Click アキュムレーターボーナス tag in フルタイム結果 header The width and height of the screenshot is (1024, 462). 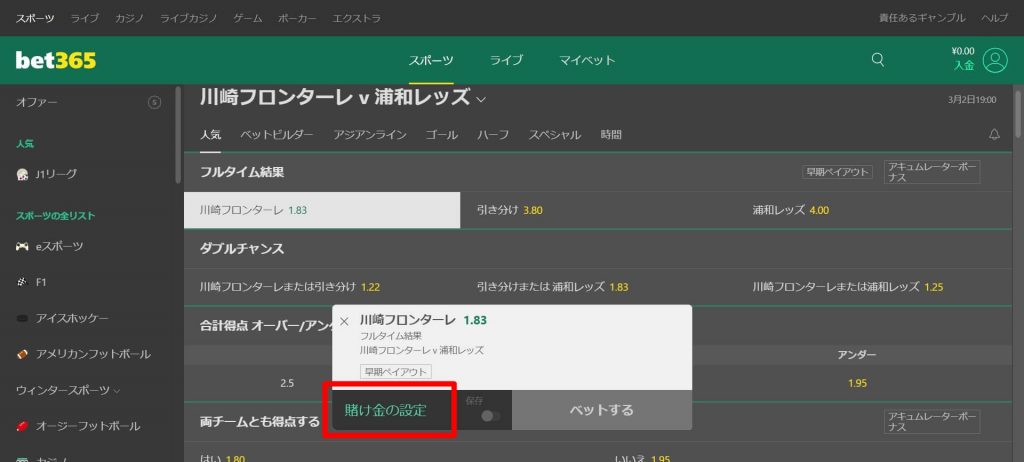pos(932,172)
